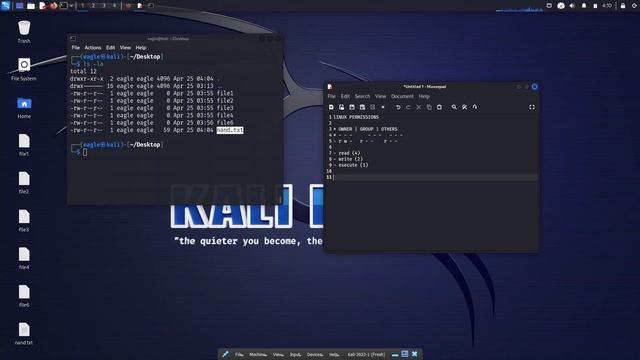The width and height of the screenshot is (640, 360).
Task: Open the Mousepad File menu
Action: [x=331, y=96]
